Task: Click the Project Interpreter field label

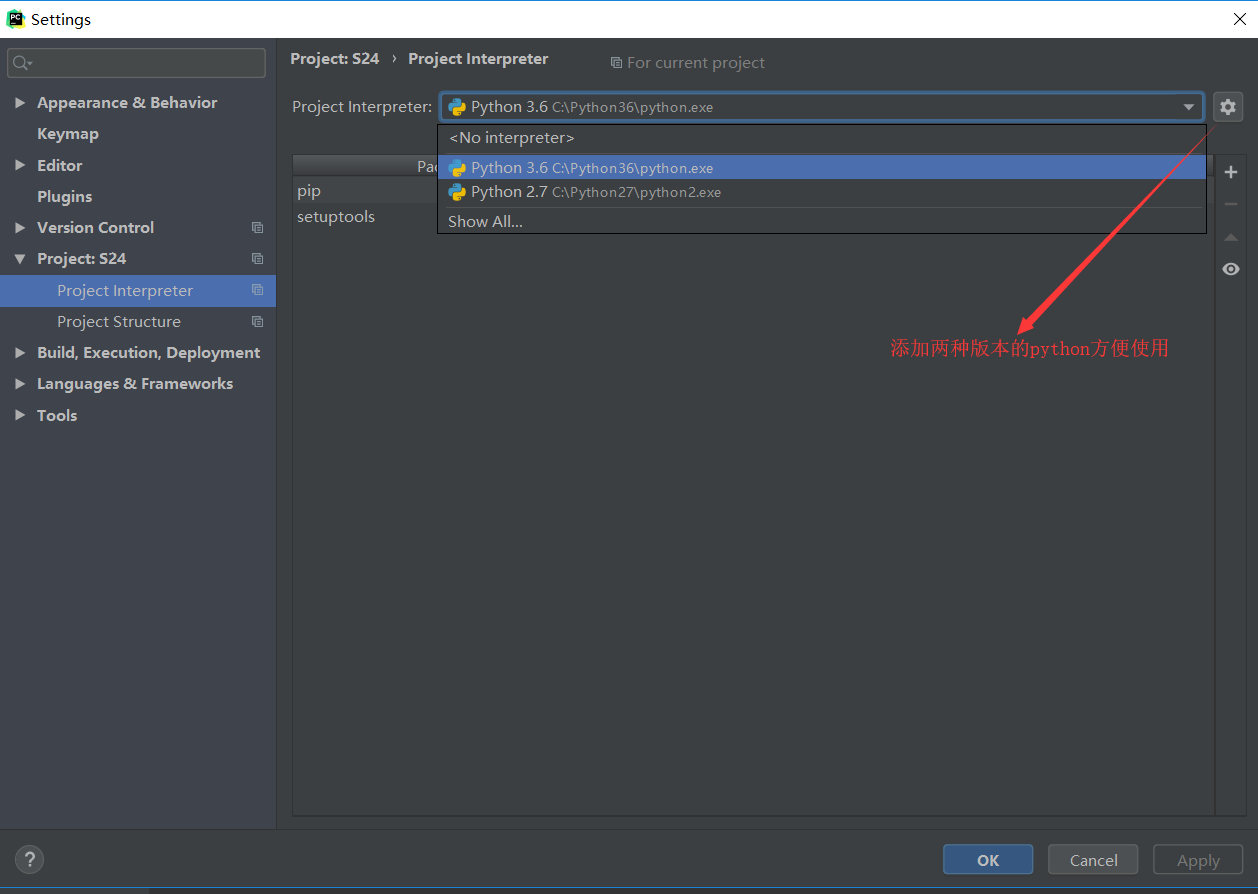Action: click(362, 107)
